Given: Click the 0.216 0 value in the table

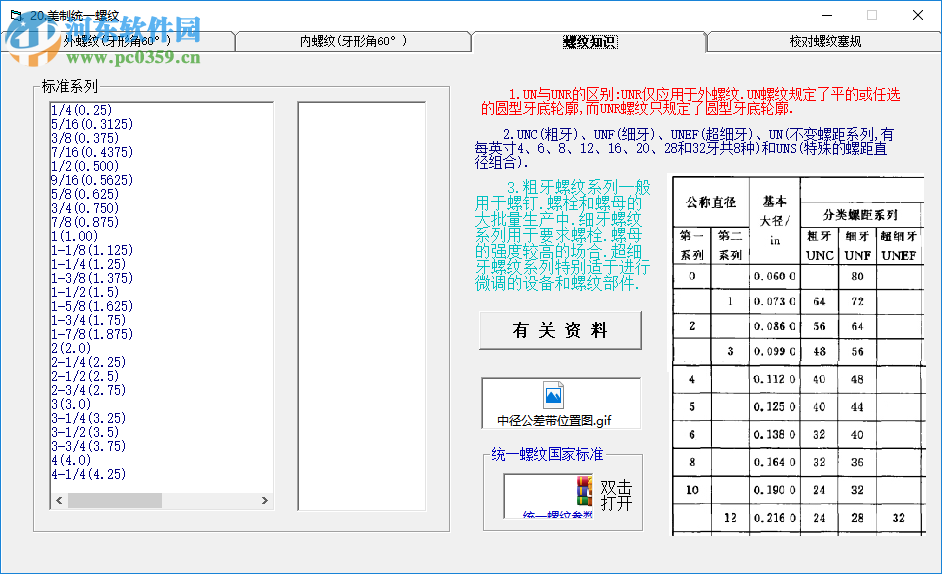Looking at the screenshot, I should click(x=774, y=518).
